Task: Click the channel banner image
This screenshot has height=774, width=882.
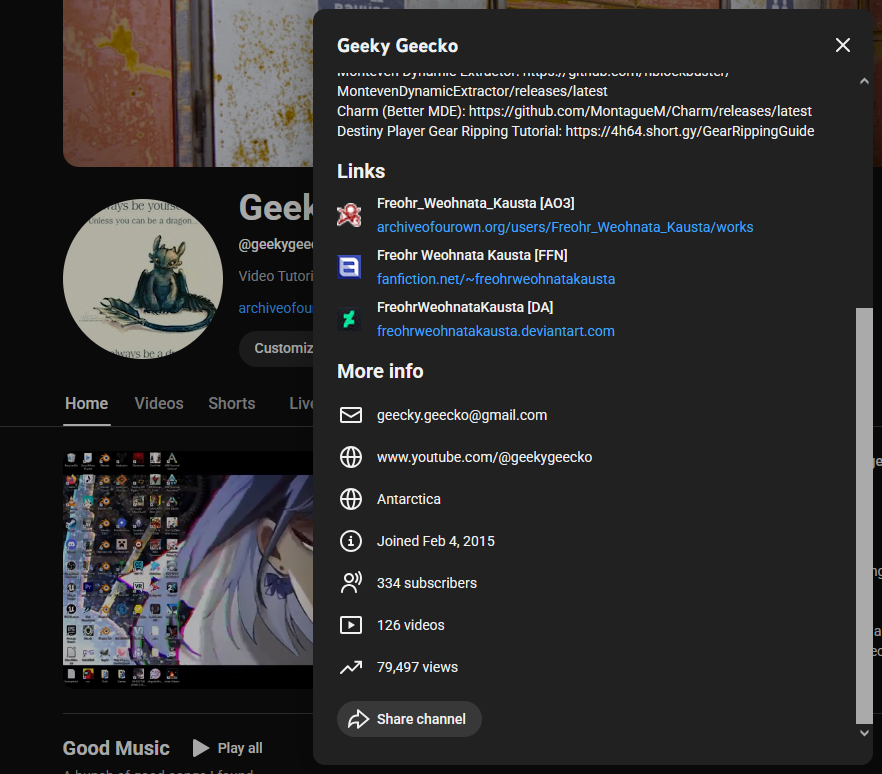Action: point(188,83)
